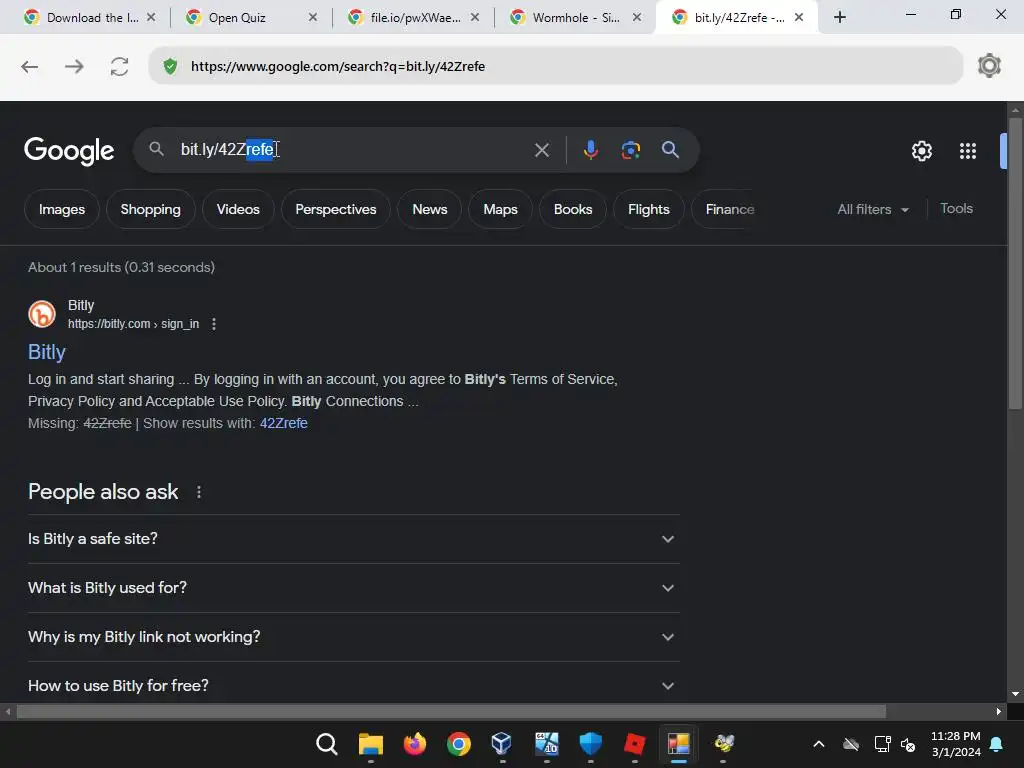The height and width of the screenshot is (768, 1024).
Task: Filter results by Maps
Action: 500,210
